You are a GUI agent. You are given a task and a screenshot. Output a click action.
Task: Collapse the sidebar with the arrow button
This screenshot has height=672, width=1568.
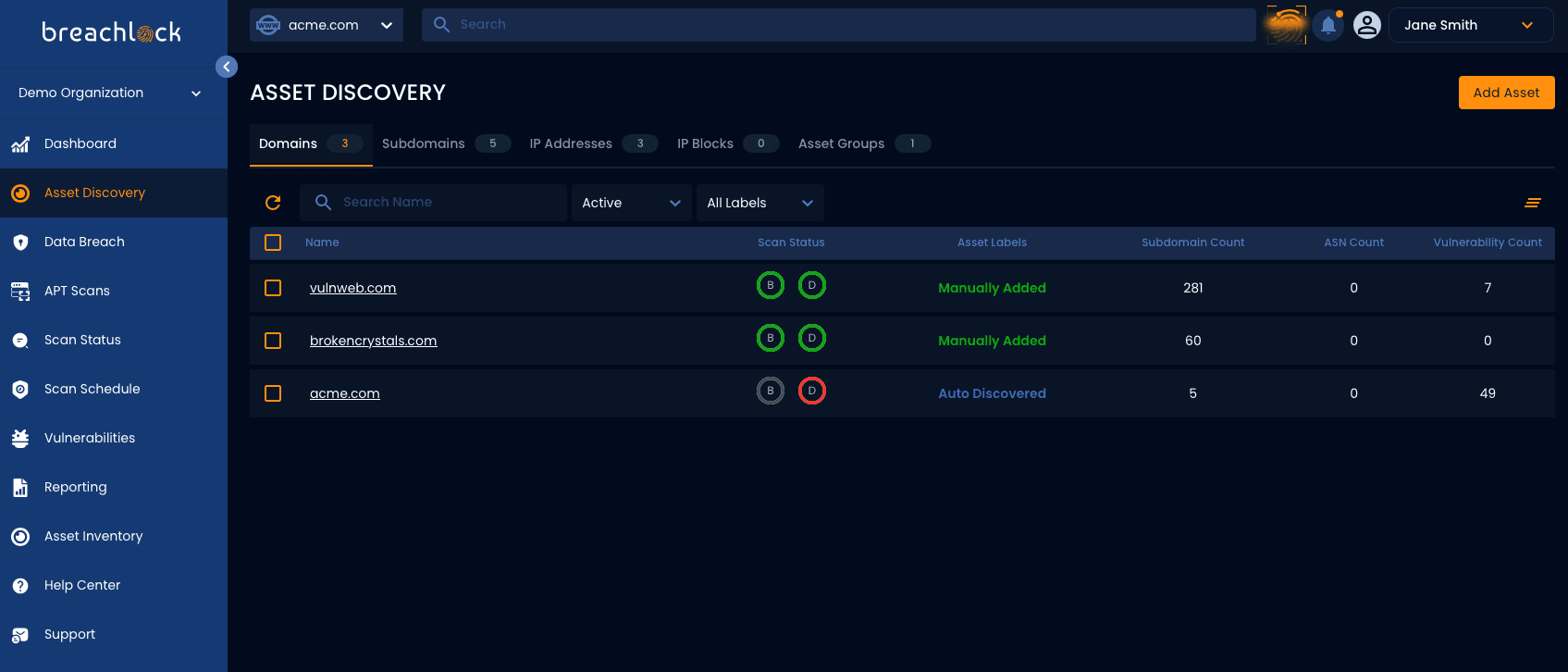point(227,67)
